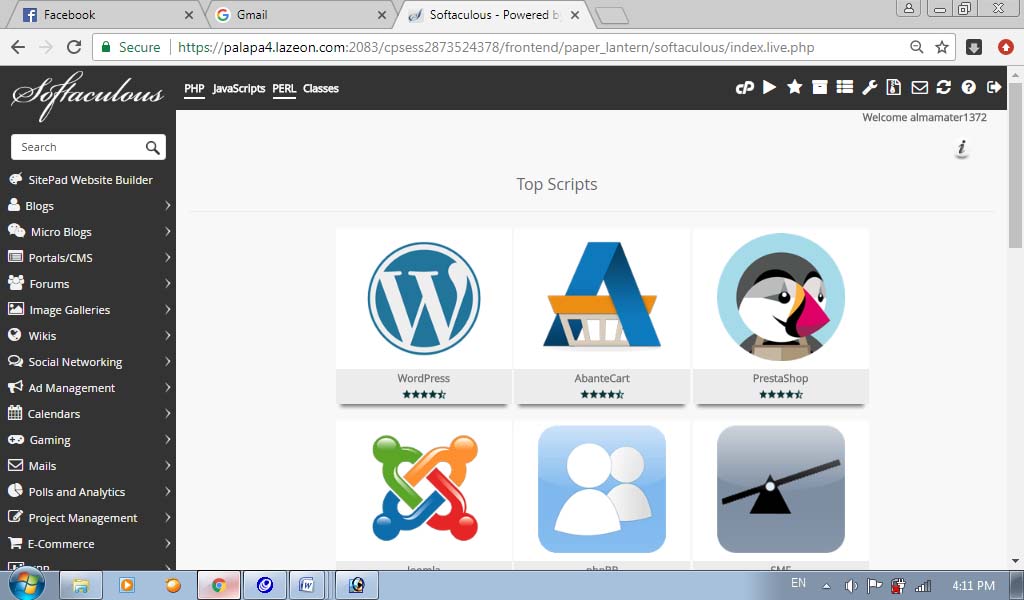This screenshot has width=1024, height=600.
Task: Click the archive box installations icon
Action: coord(820,88)
